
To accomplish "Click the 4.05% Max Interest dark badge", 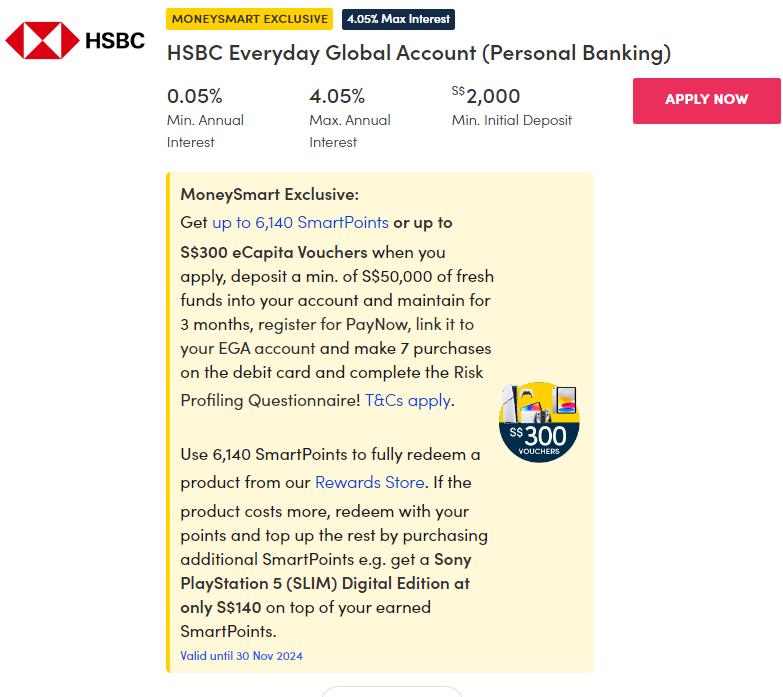I will pos(398,19).
